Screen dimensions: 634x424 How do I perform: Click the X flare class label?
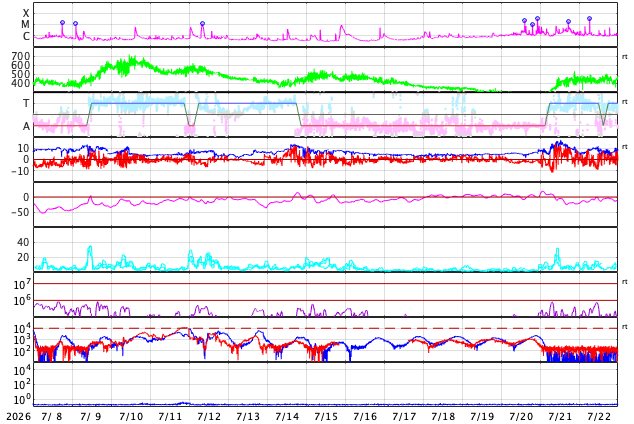click(x=25, y=13)
